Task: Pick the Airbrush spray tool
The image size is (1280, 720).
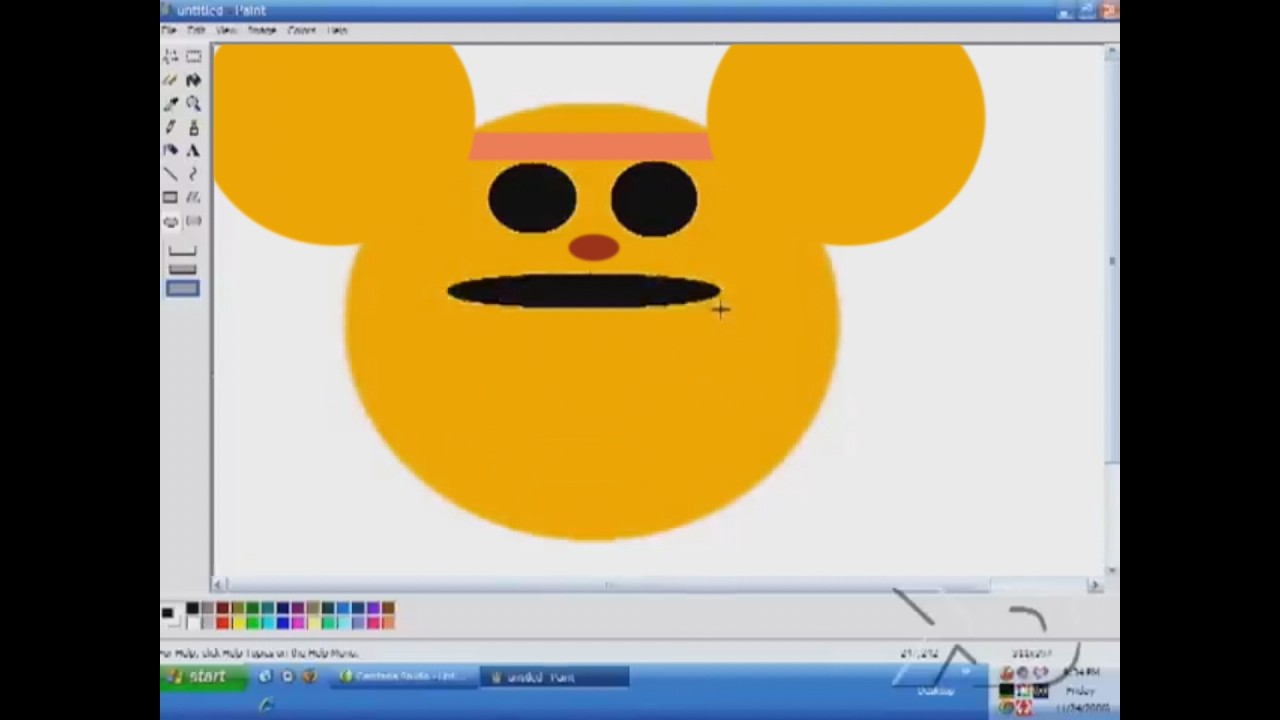Action: (170, 150)
